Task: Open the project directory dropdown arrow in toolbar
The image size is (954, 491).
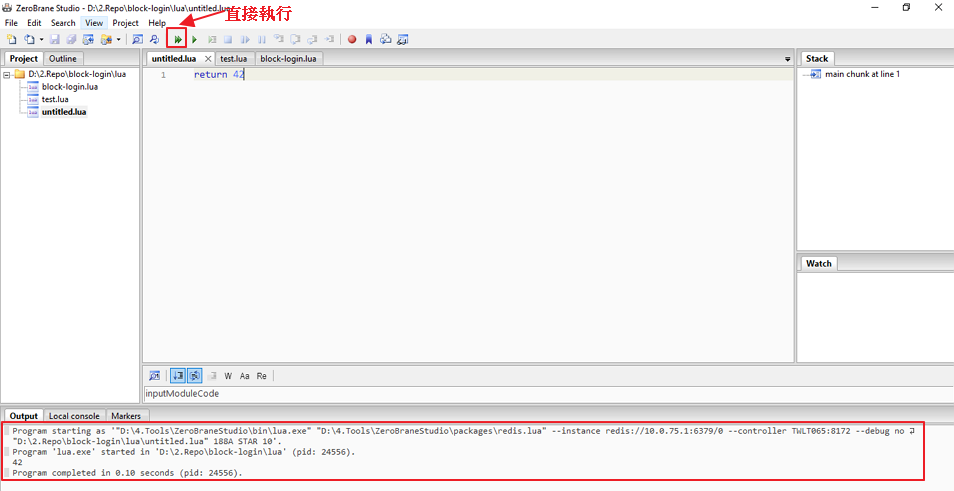Action: click(x=119, y=40)
